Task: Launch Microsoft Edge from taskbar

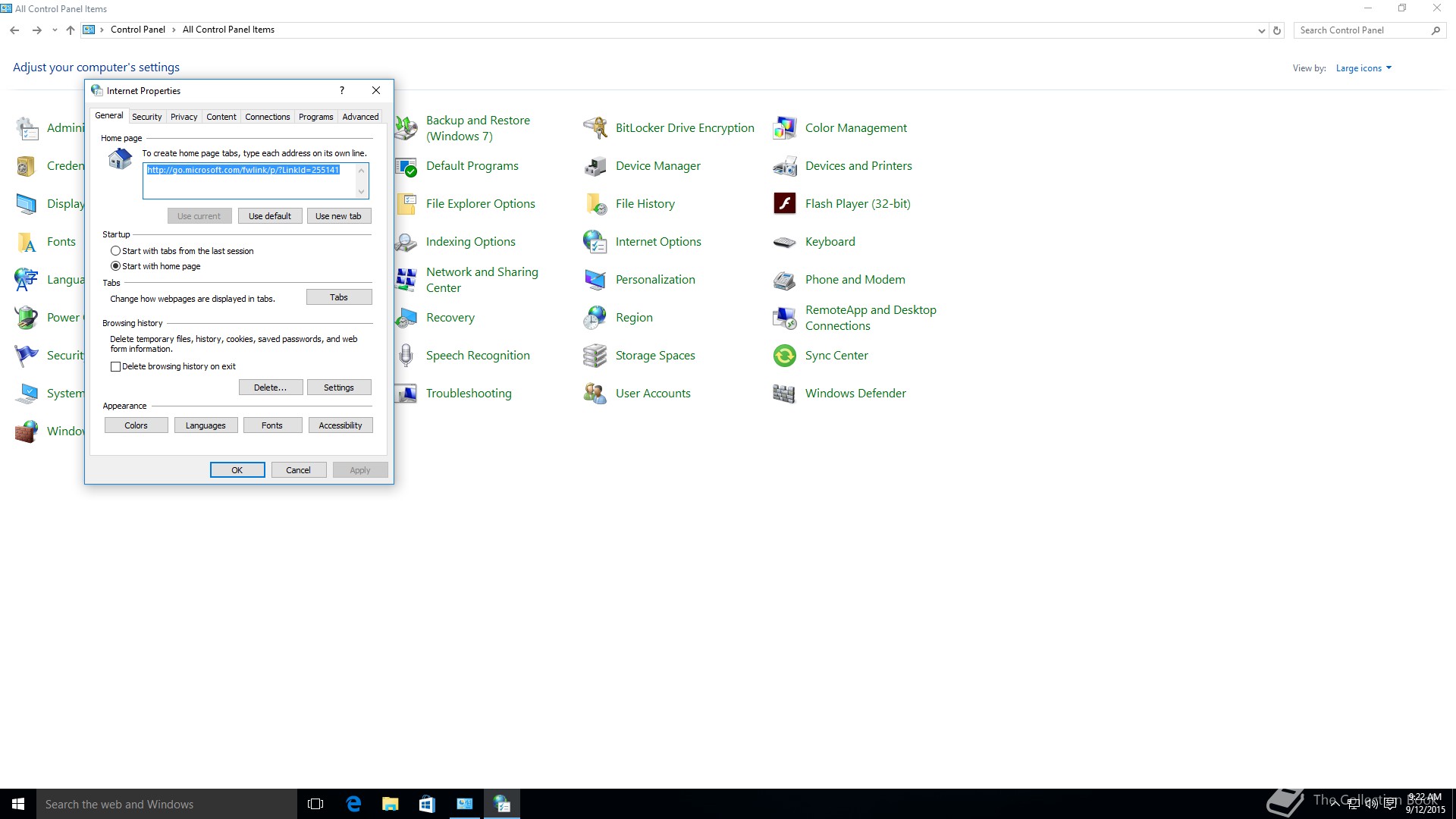Action: (353, 804)
